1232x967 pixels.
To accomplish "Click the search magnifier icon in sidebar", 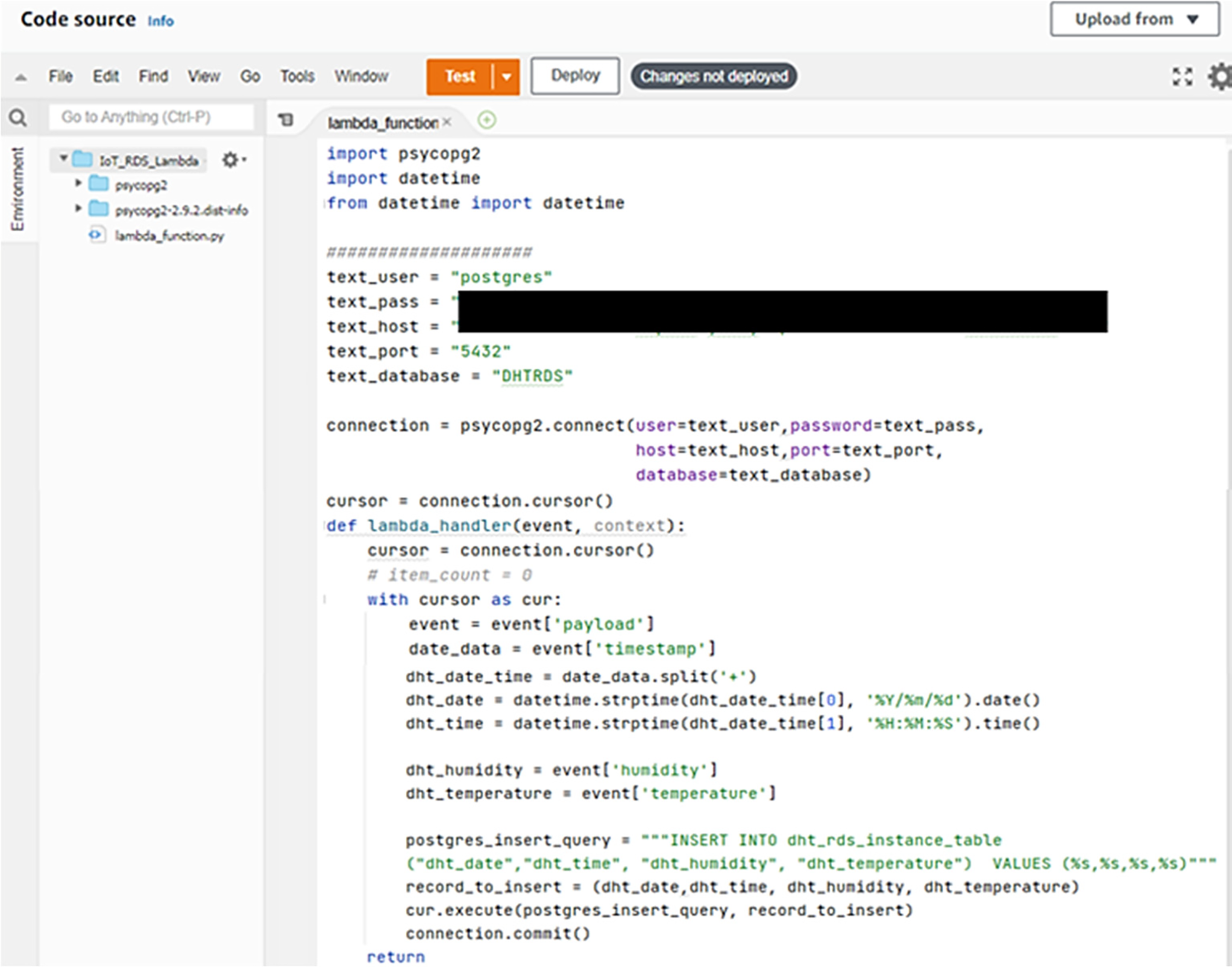I will tap(18, 118).
